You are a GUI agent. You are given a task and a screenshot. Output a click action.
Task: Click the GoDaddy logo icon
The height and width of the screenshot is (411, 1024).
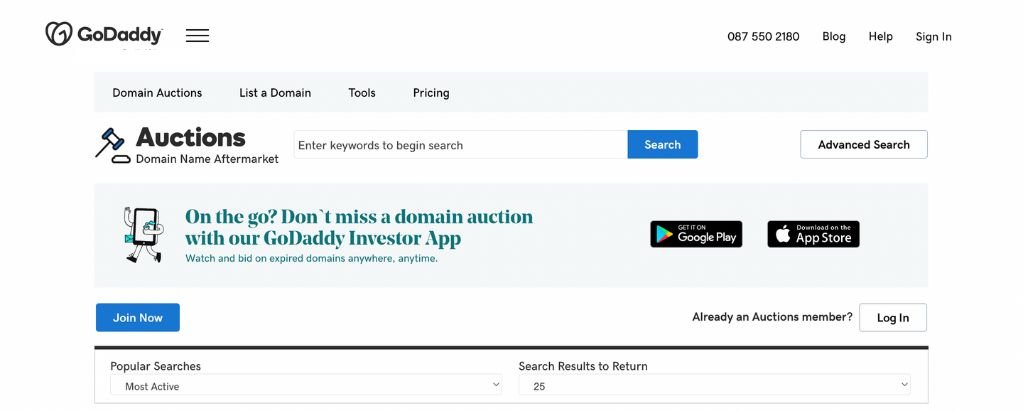60,34
